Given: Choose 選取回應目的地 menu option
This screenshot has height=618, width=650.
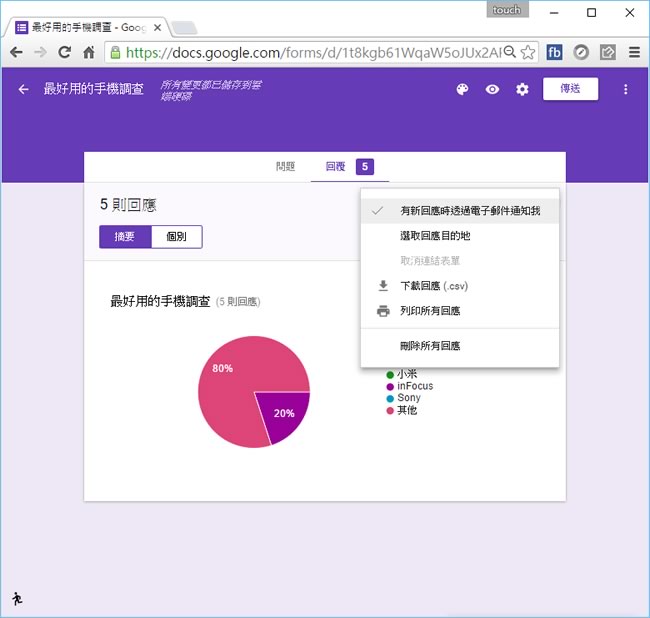Looking at the screenshot, I should 435,236.
